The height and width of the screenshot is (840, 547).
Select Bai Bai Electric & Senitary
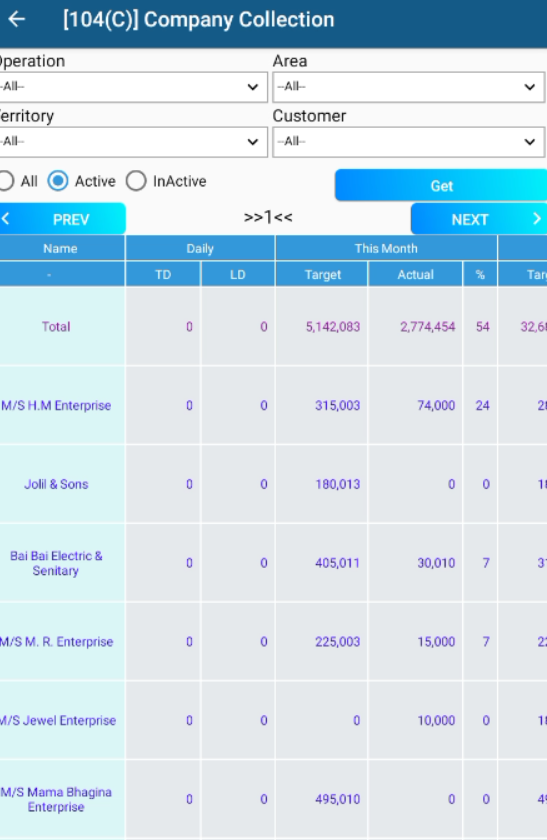[56, 563]
